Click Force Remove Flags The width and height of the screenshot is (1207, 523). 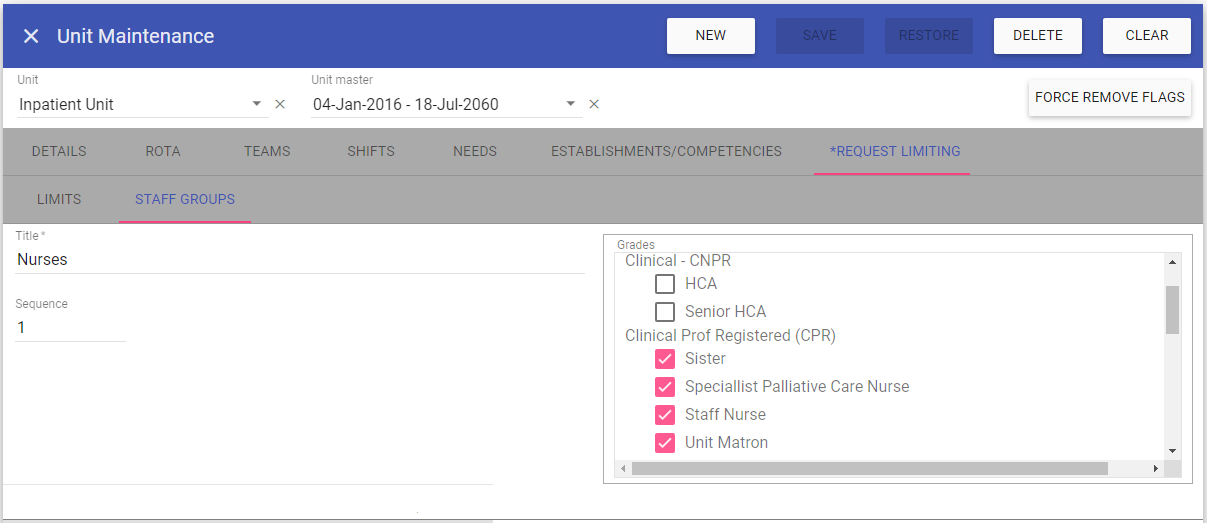(1109, 98)
